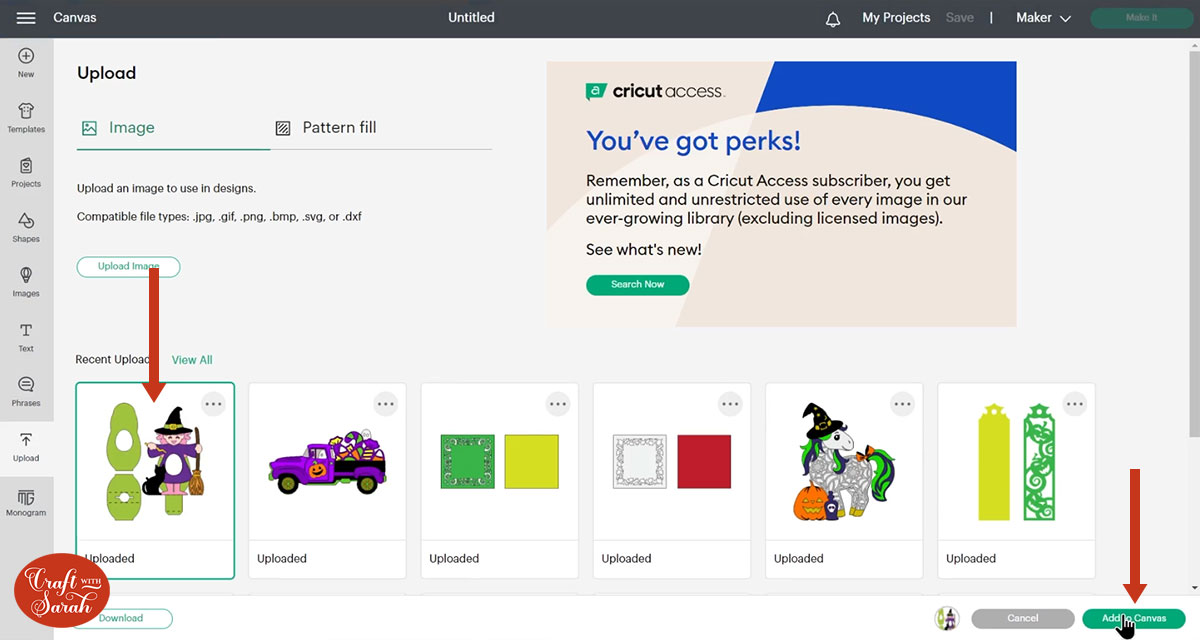
Task: Select the New project icon
Action: (26, 62)
